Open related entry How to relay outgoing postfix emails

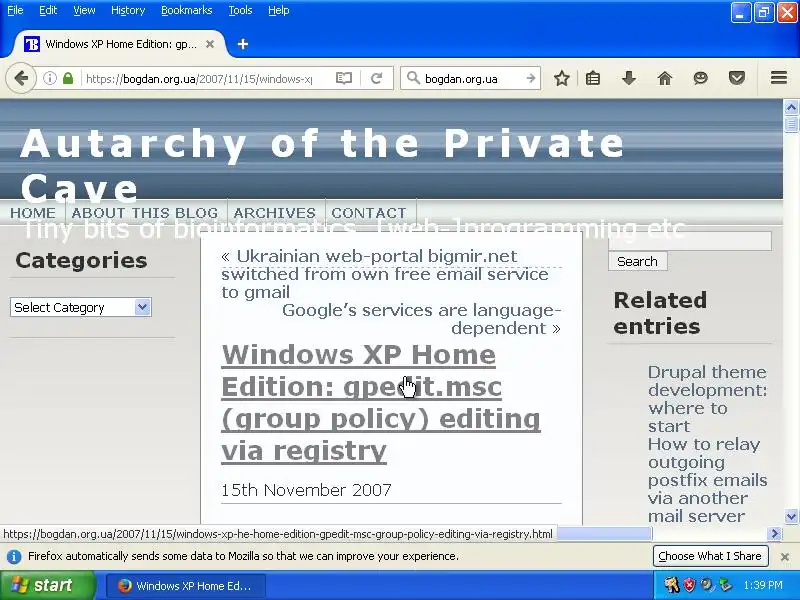point(707,480)
